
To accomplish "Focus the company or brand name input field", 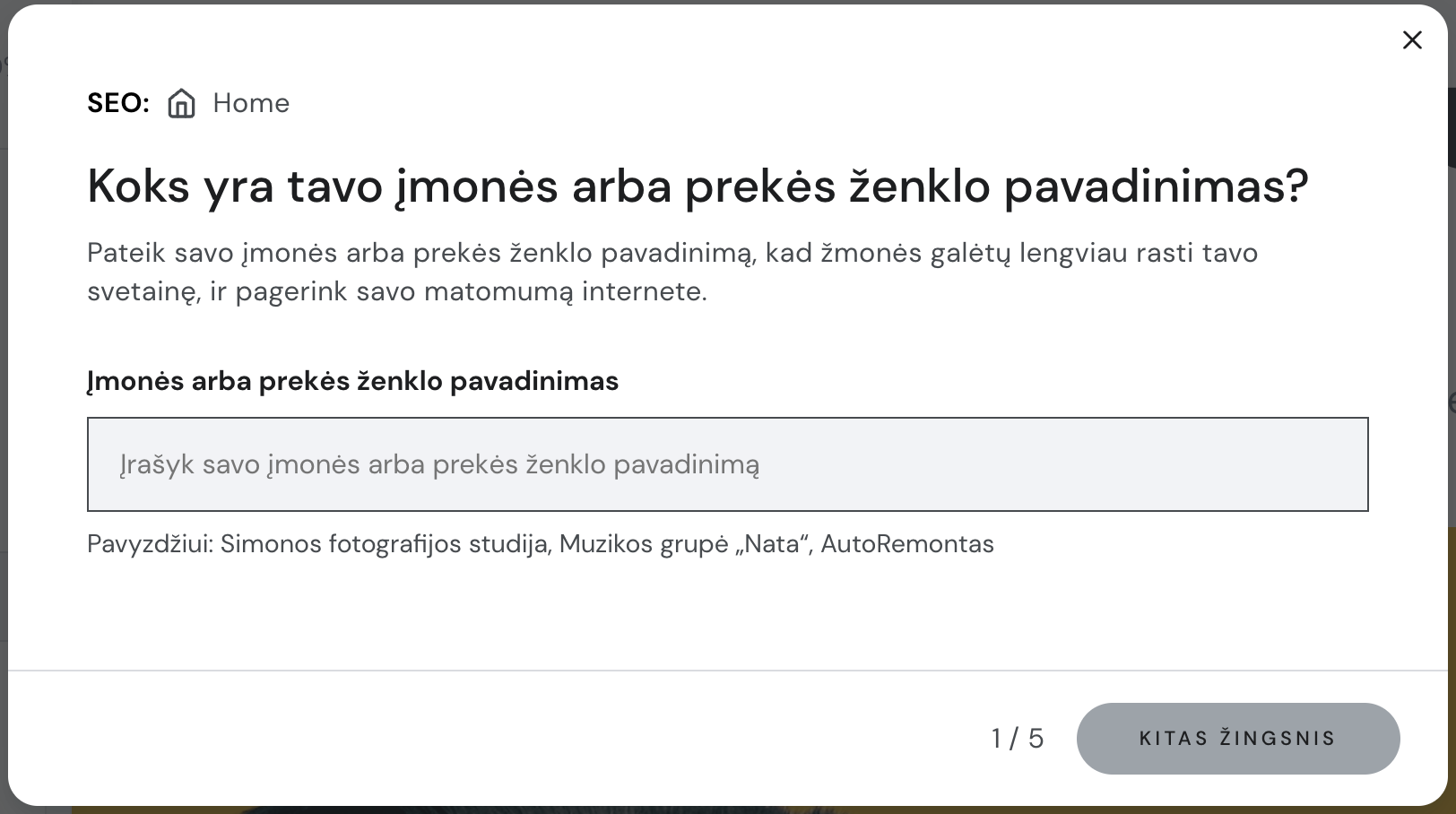I will [727, 464].
